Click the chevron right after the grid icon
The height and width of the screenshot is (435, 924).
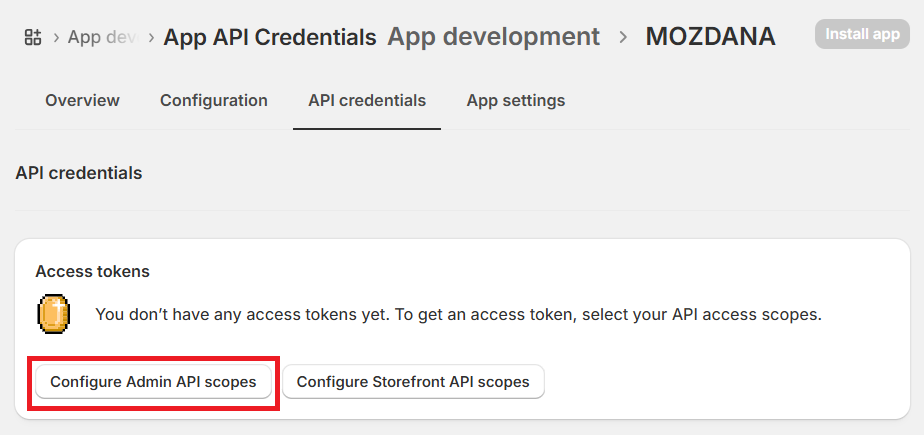tap(55, 37)
